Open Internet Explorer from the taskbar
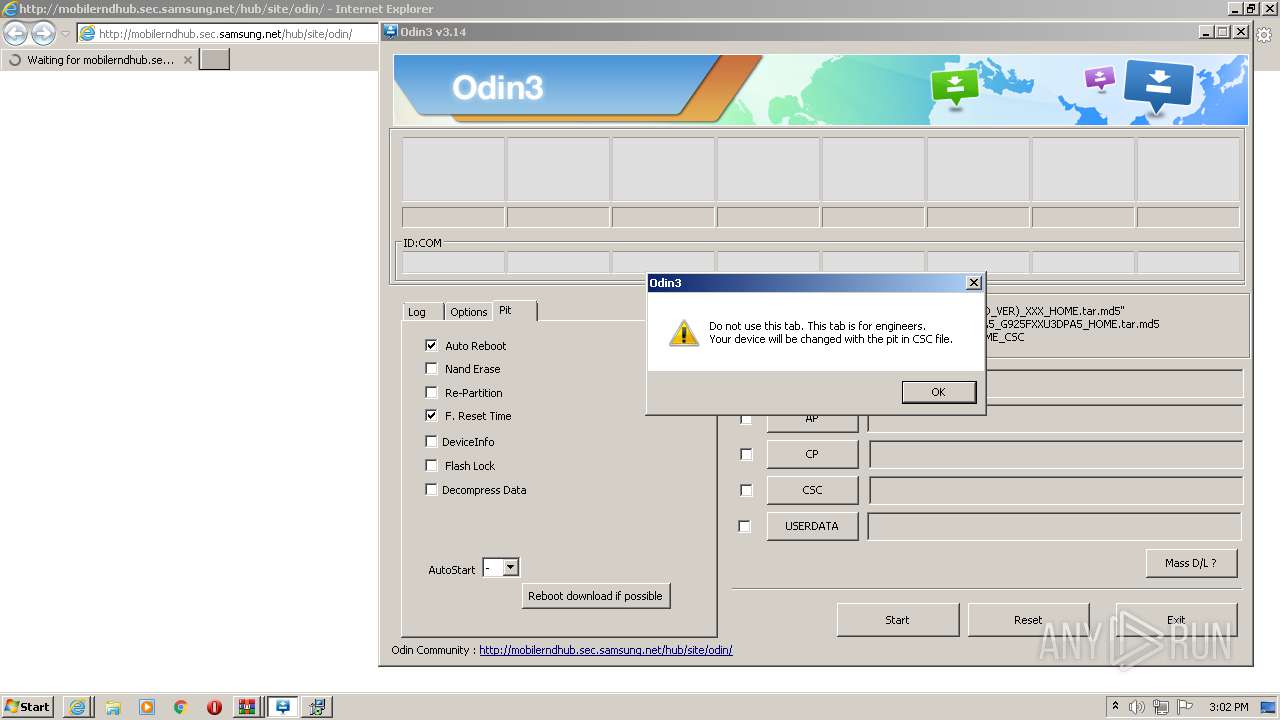1280x720 pixels. pos(77,707)
